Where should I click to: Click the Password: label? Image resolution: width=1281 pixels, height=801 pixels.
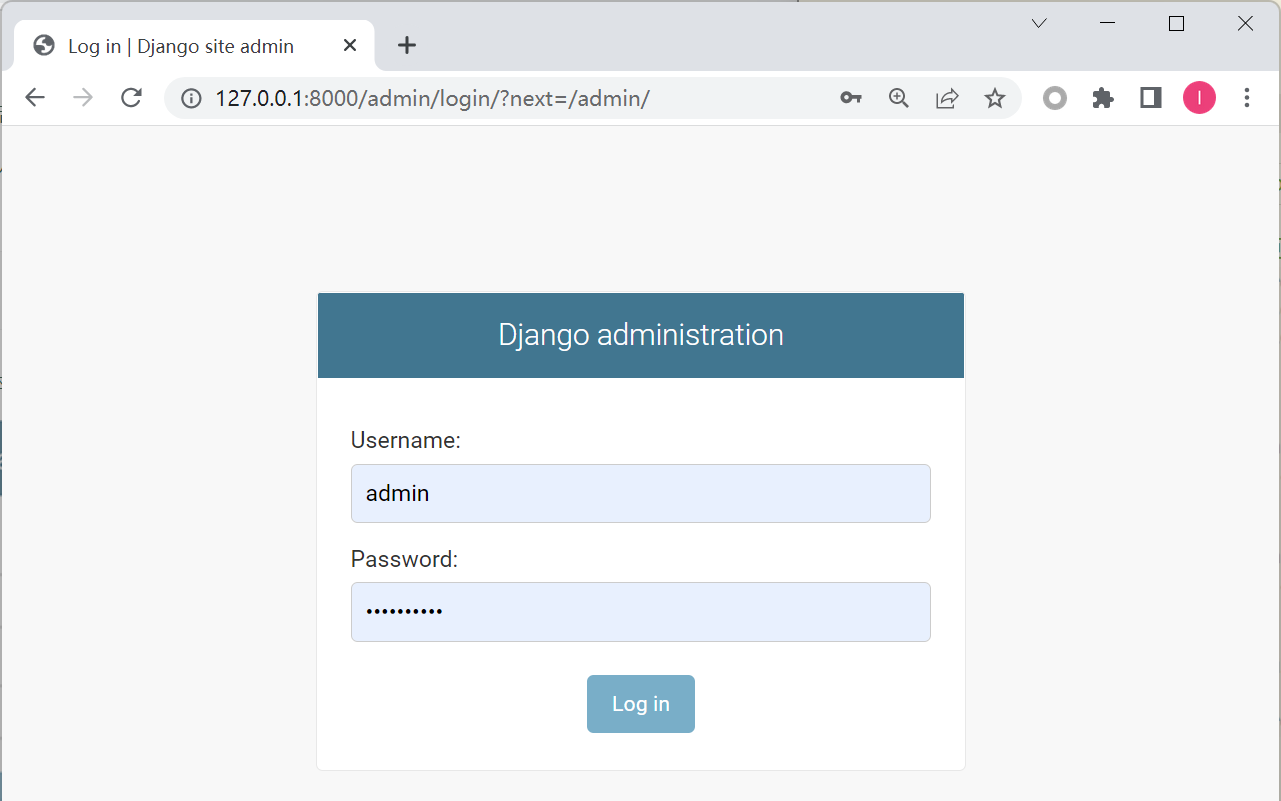pos(404,560)
